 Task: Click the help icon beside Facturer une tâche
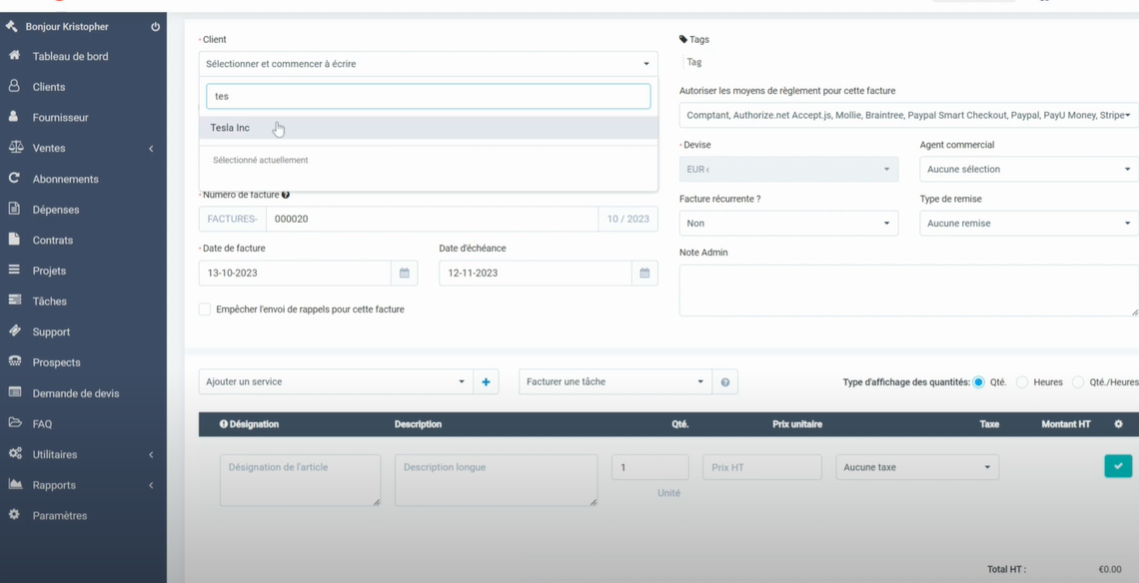725,382
